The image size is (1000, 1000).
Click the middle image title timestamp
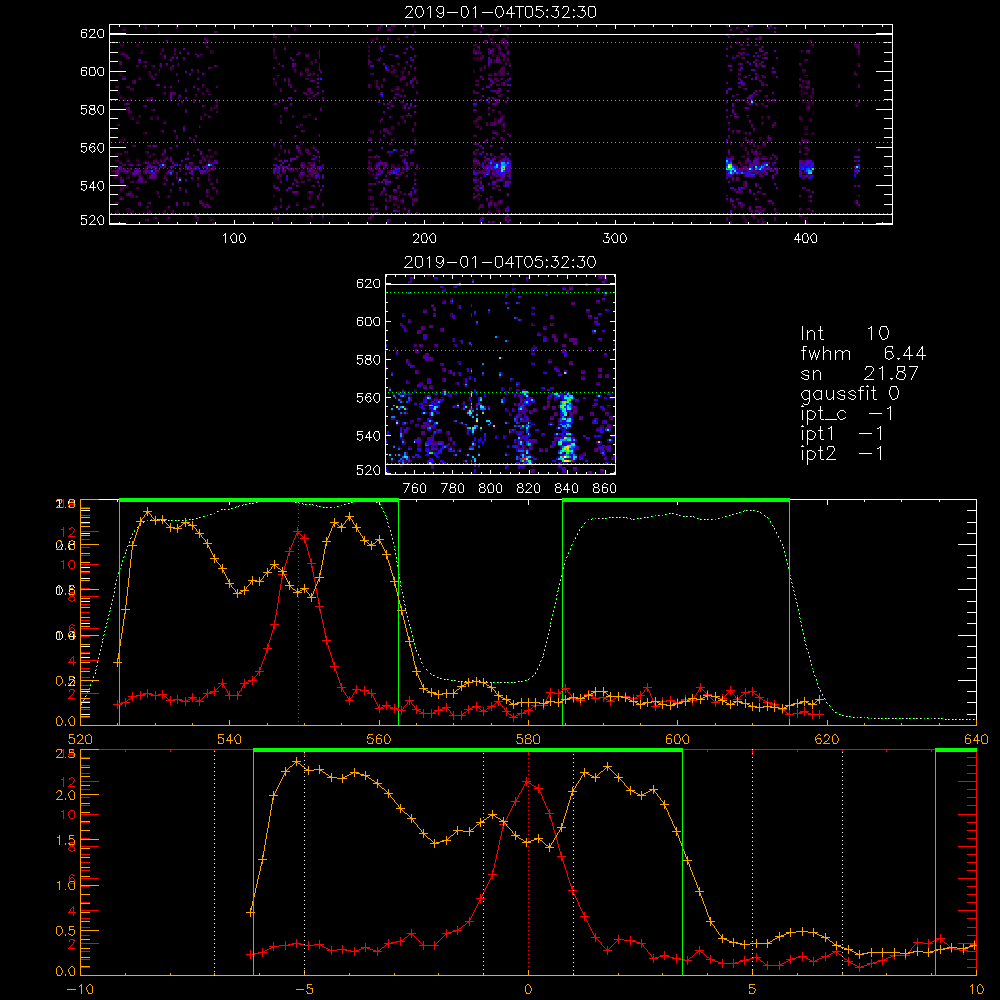(x=500, y=262)
